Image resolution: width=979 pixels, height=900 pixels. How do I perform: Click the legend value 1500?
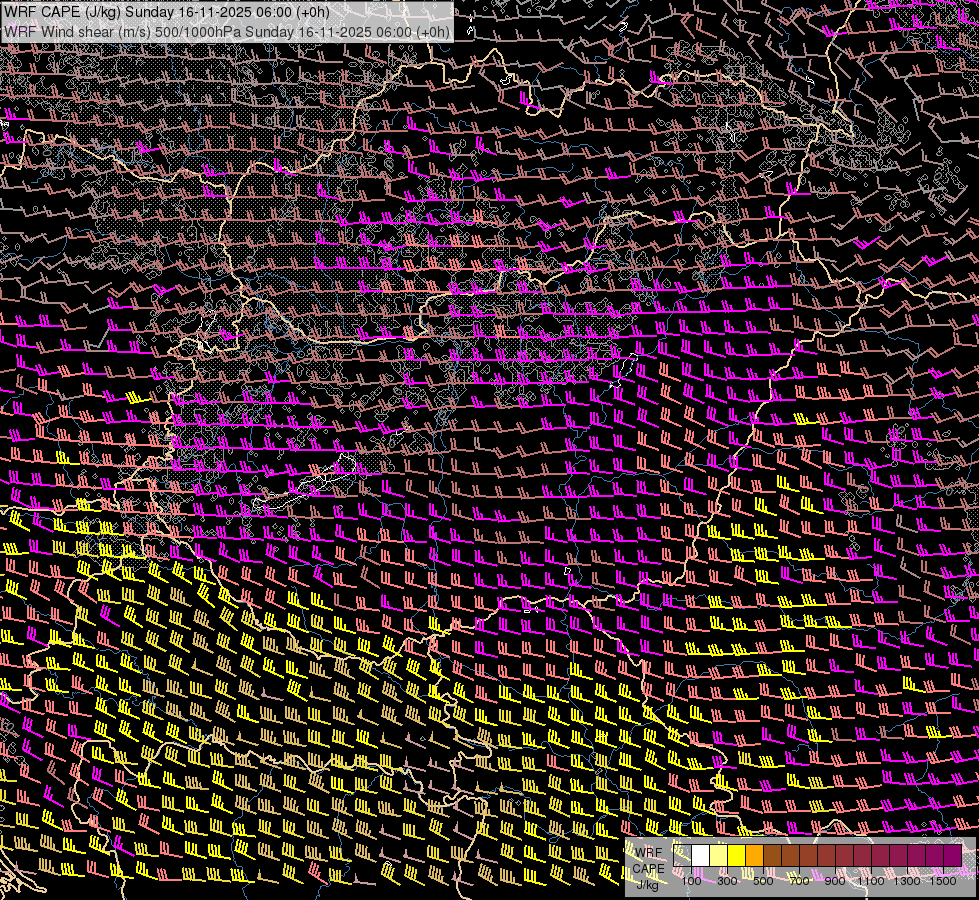943,881
